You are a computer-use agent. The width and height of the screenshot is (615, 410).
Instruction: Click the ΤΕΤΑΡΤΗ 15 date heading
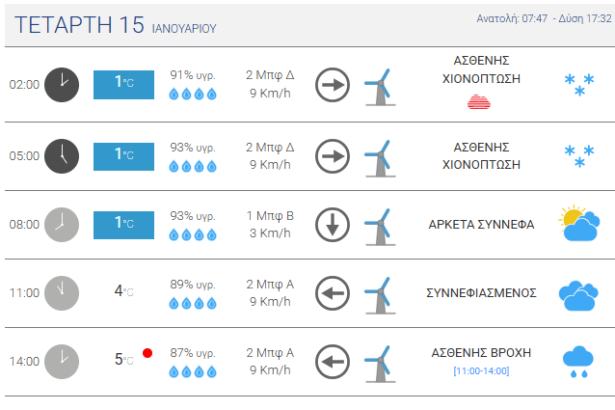80,26
